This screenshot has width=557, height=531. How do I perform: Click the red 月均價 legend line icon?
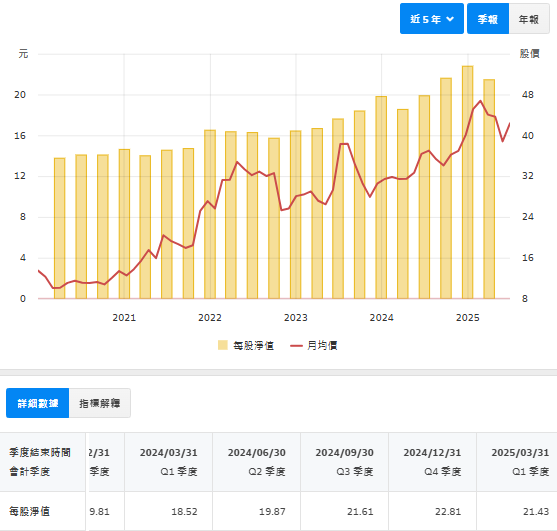296,345
